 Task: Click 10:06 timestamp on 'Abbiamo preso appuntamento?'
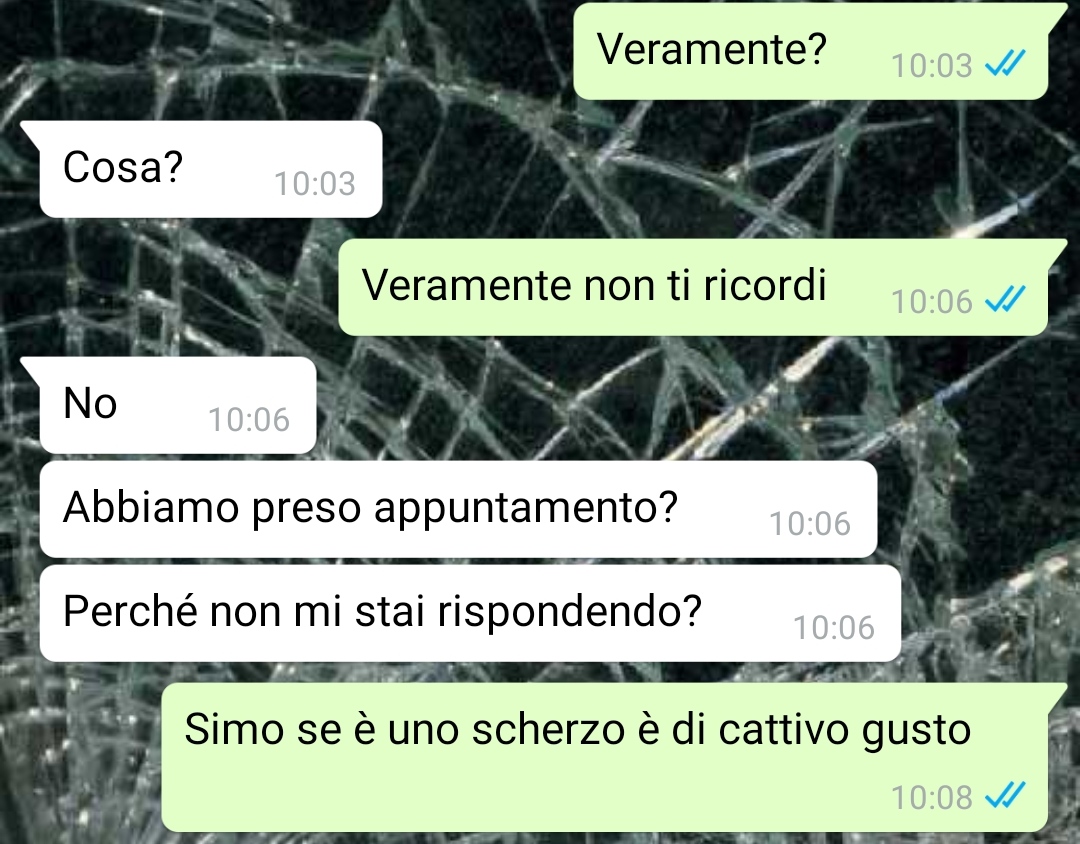coord(810,524)
